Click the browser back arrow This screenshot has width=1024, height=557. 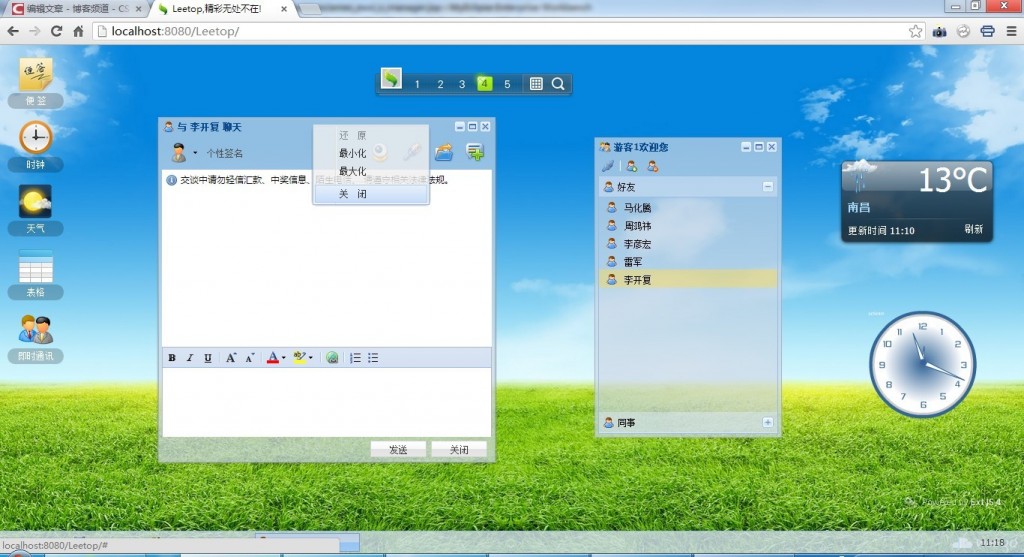coord(13,31)
